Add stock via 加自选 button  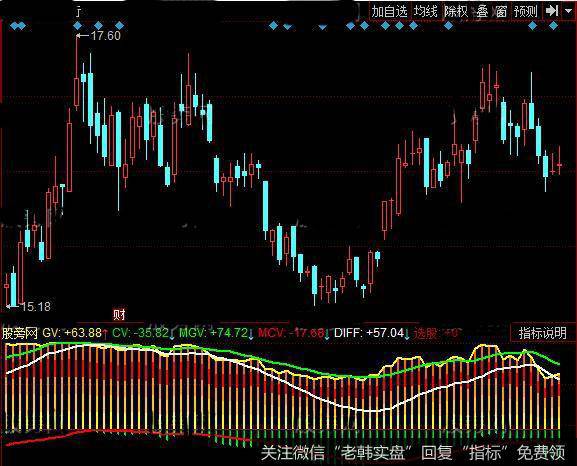click(389, 11)
